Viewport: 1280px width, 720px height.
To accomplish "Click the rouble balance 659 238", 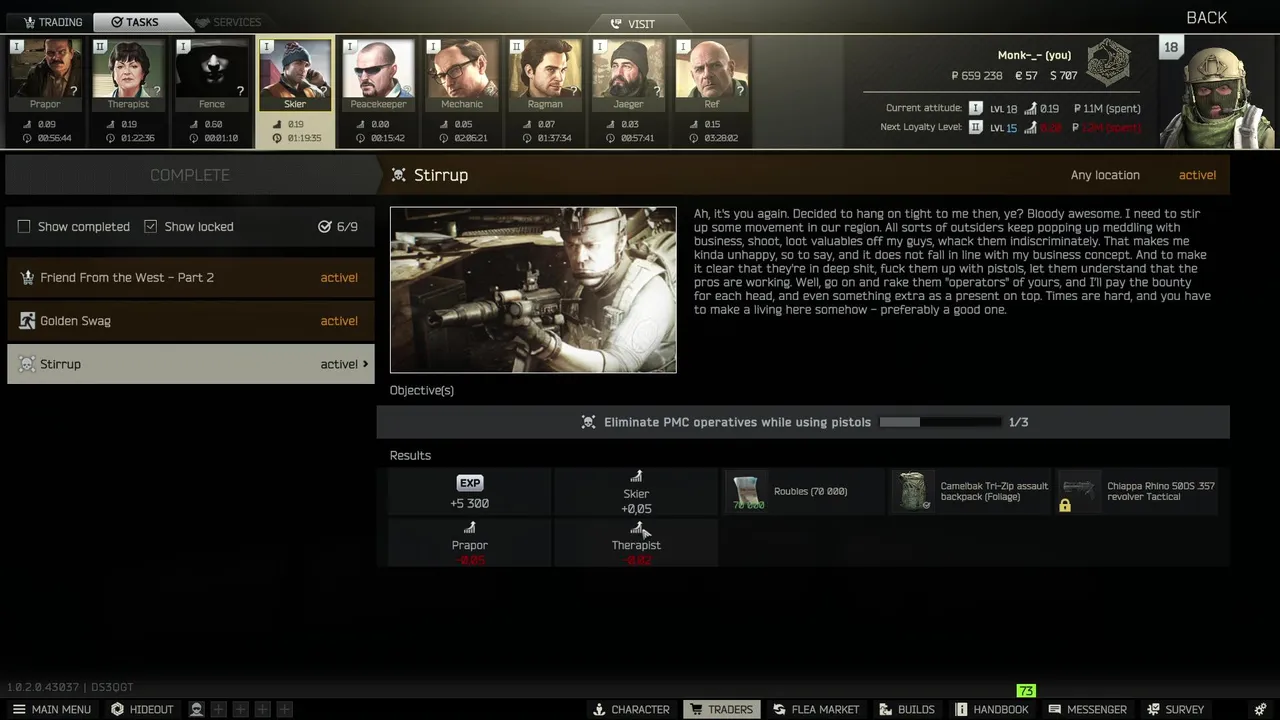I will [976, 76].
